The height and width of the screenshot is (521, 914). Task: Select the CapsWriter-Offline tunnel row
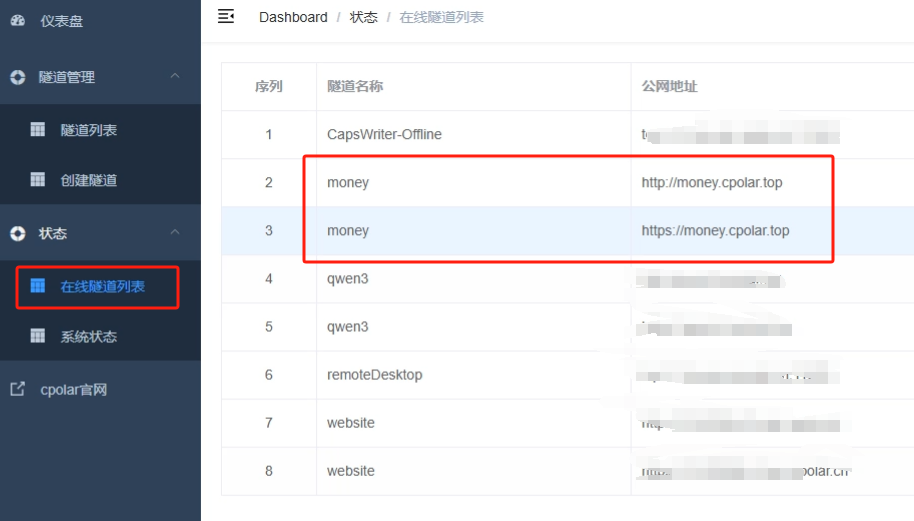(384, 134)
